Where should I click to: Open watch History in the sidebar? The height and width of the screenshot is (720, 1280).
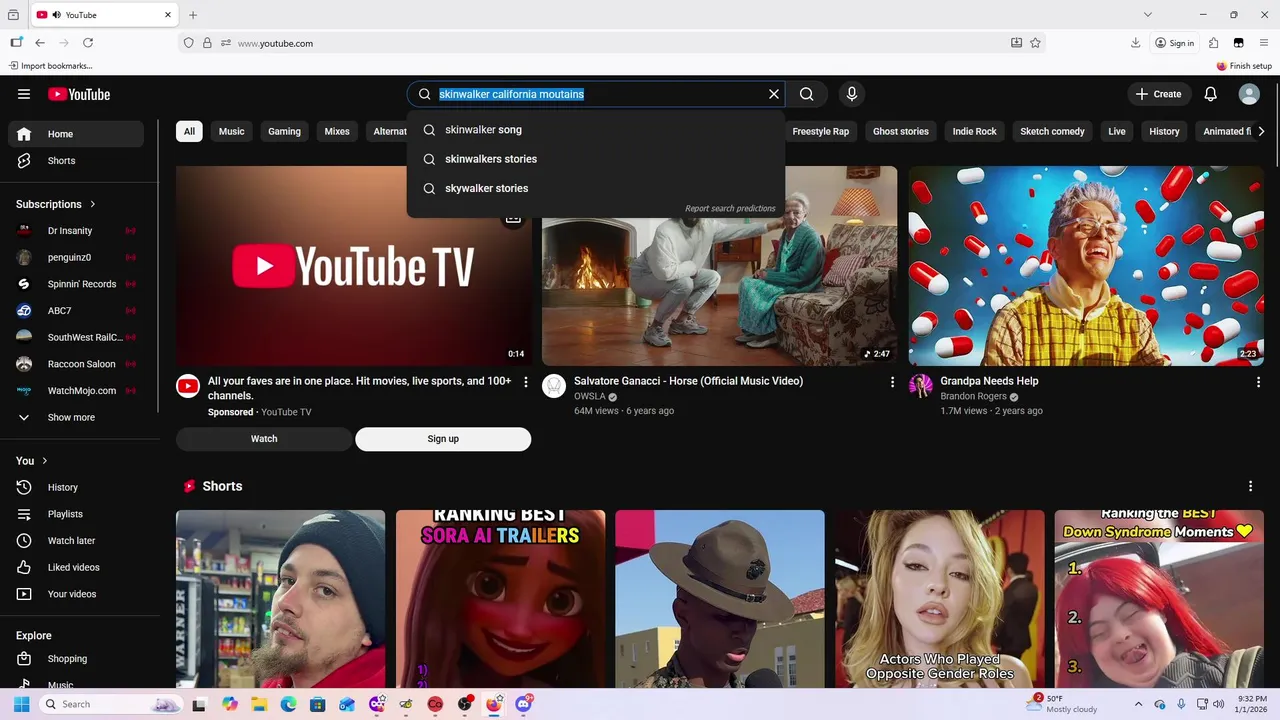pos(76,487)
